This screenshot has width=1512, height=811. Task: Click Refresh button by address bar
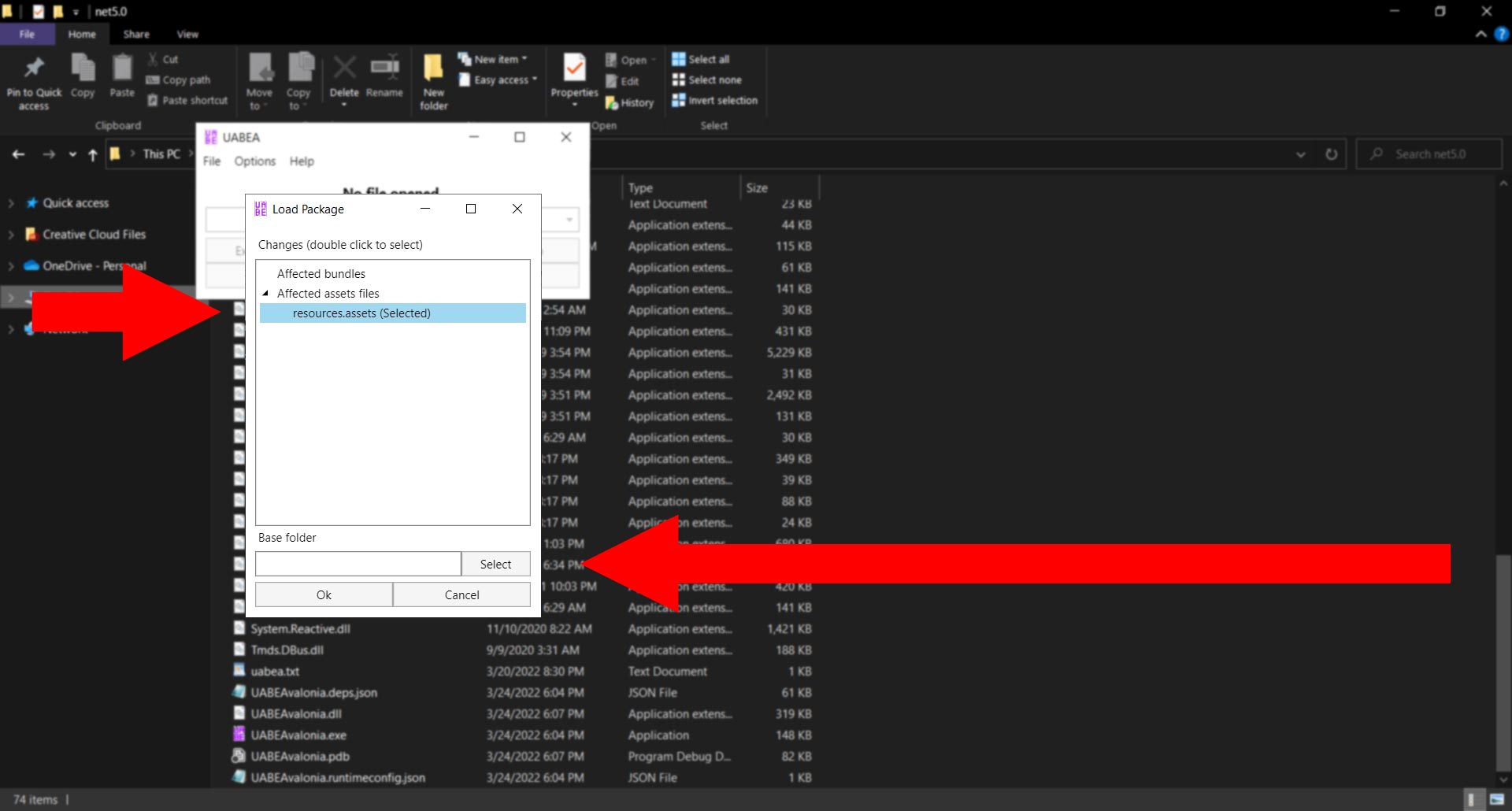coord(1331,154)
